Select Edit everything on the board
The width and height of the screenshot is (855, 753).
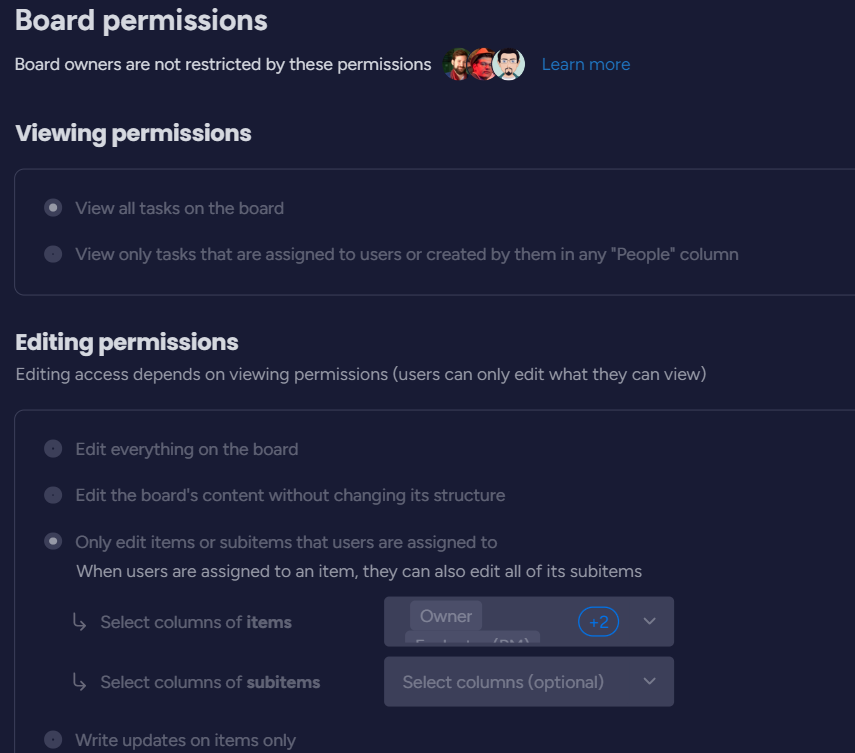point(53,449)
